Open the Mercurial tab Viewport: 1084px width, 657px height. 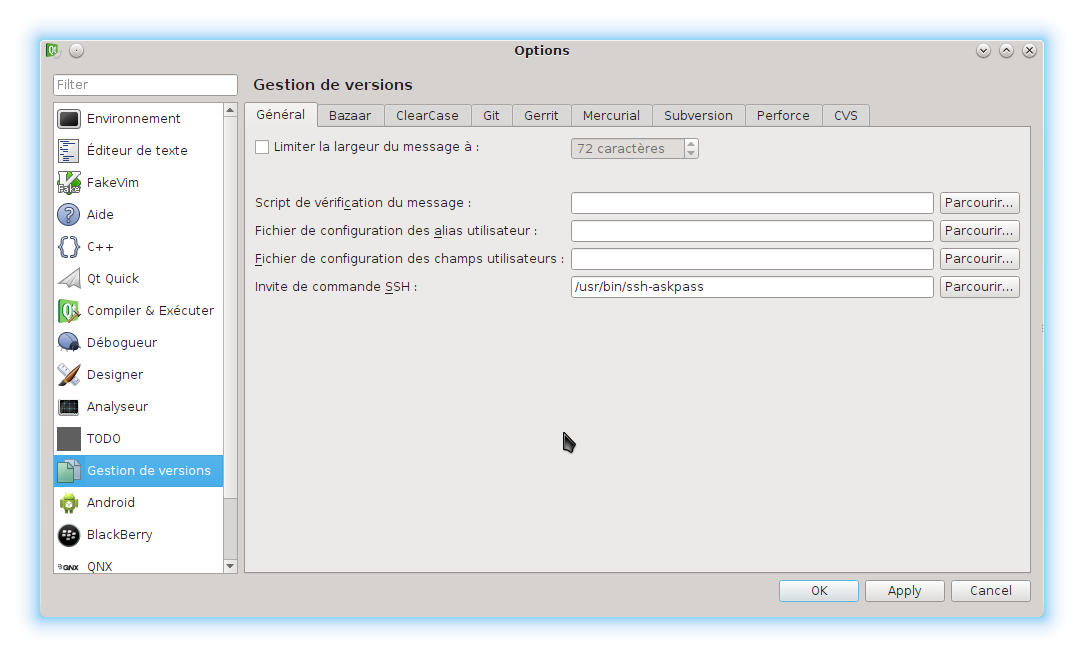[611, 115]
